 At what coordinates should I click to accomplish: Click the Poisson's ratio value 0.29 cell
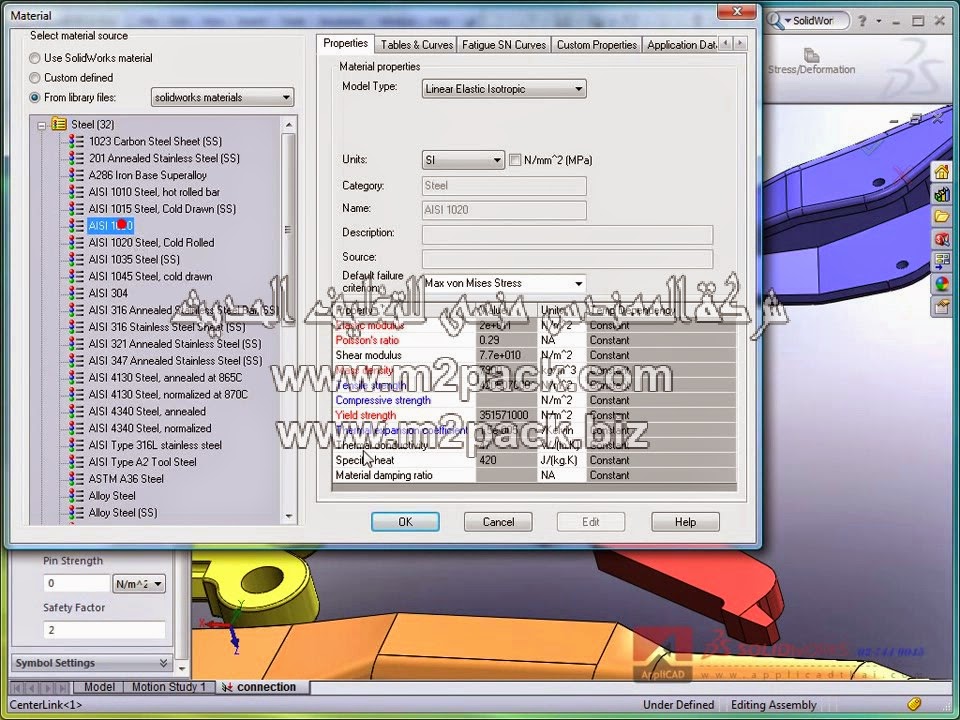click(x=506, y=340)
